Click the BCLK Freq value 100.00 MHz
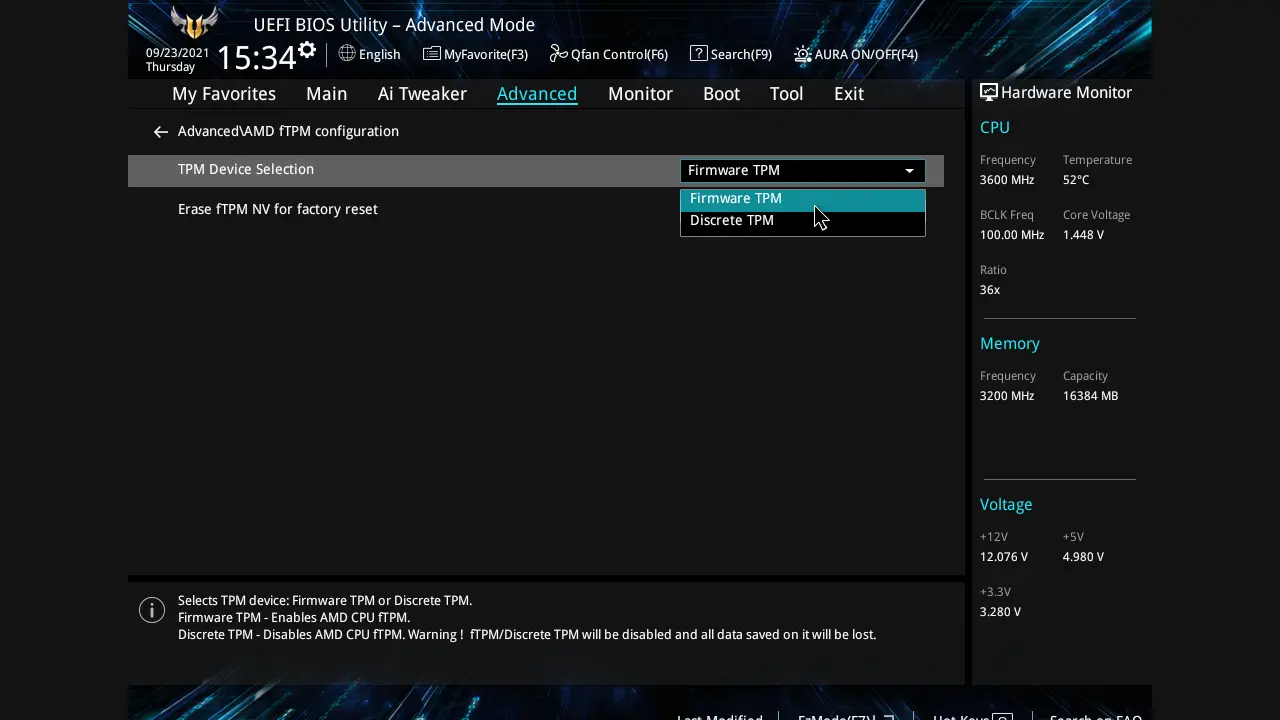The image size is (1280, 720). point(1012,235)
